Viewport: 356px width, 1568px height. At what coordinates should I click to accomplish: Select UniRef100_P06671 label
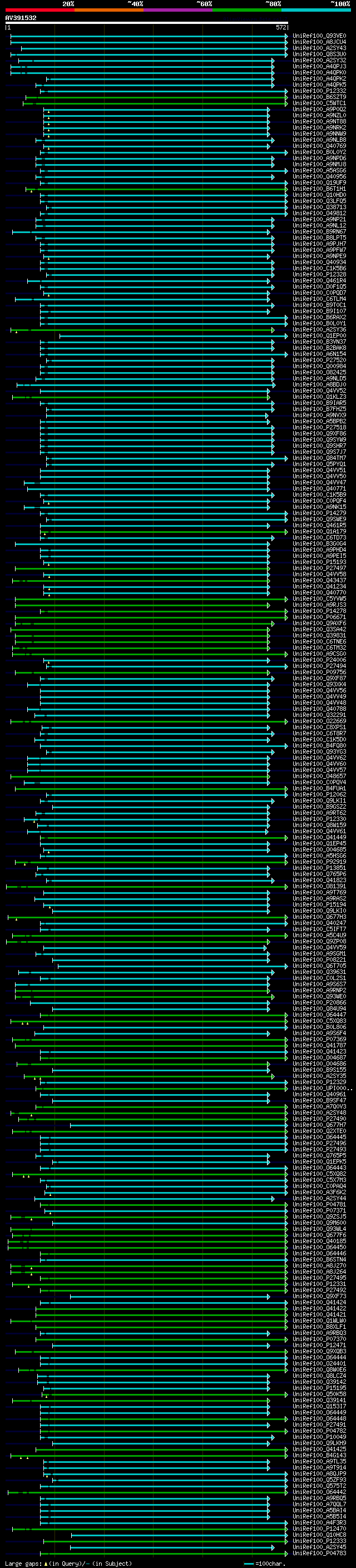coord(319,617)
